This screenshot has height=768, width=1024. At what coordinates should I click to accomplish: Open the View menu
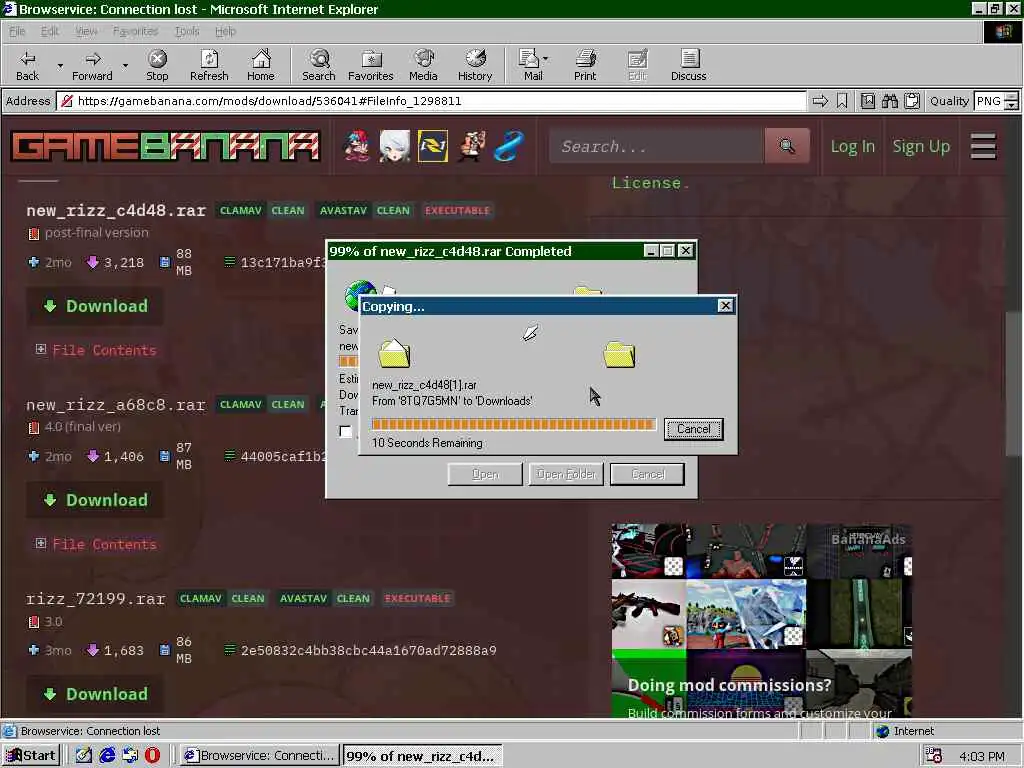[x=86, y=31]
